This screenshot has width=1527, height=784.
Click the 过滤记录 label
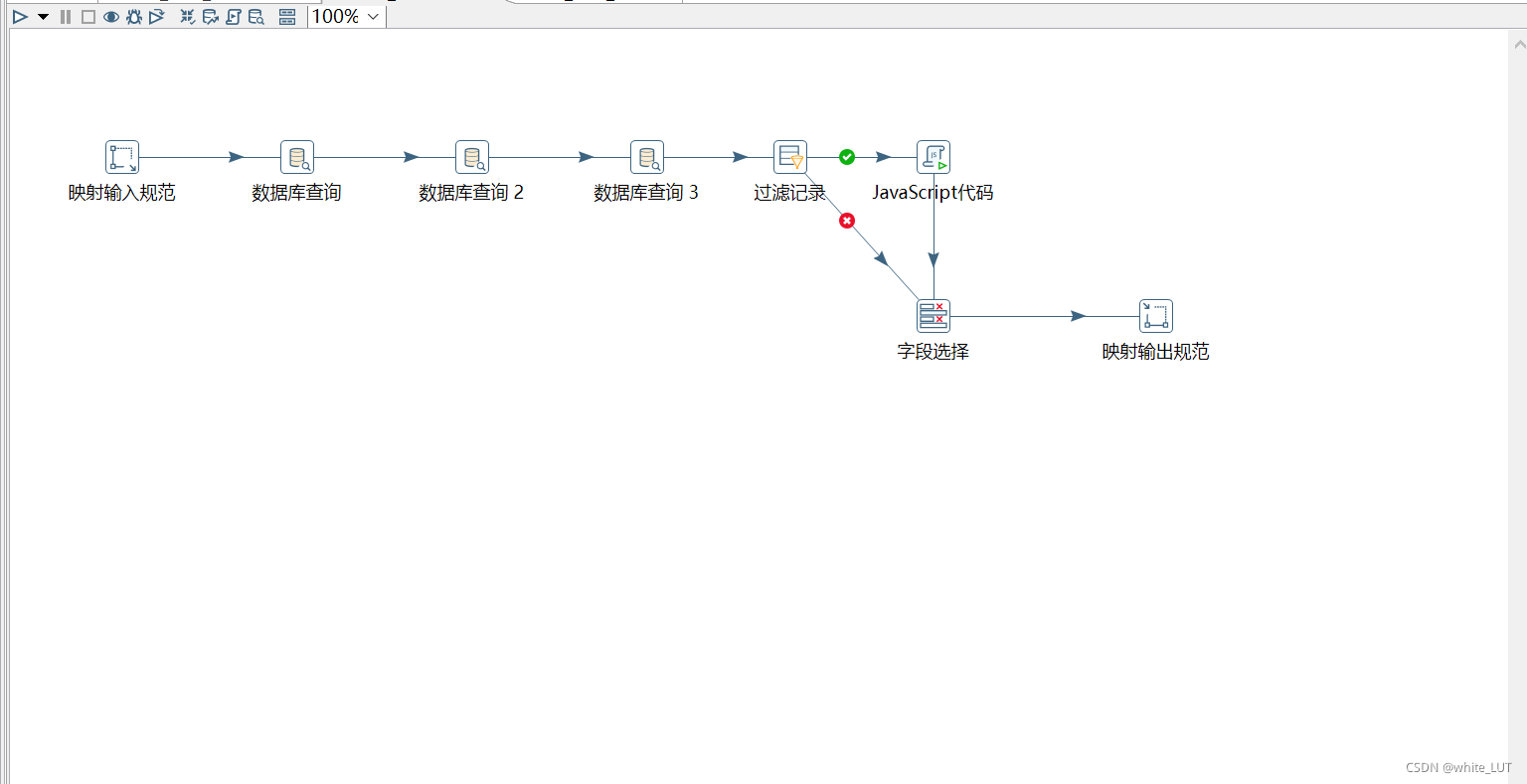(790, 193)
